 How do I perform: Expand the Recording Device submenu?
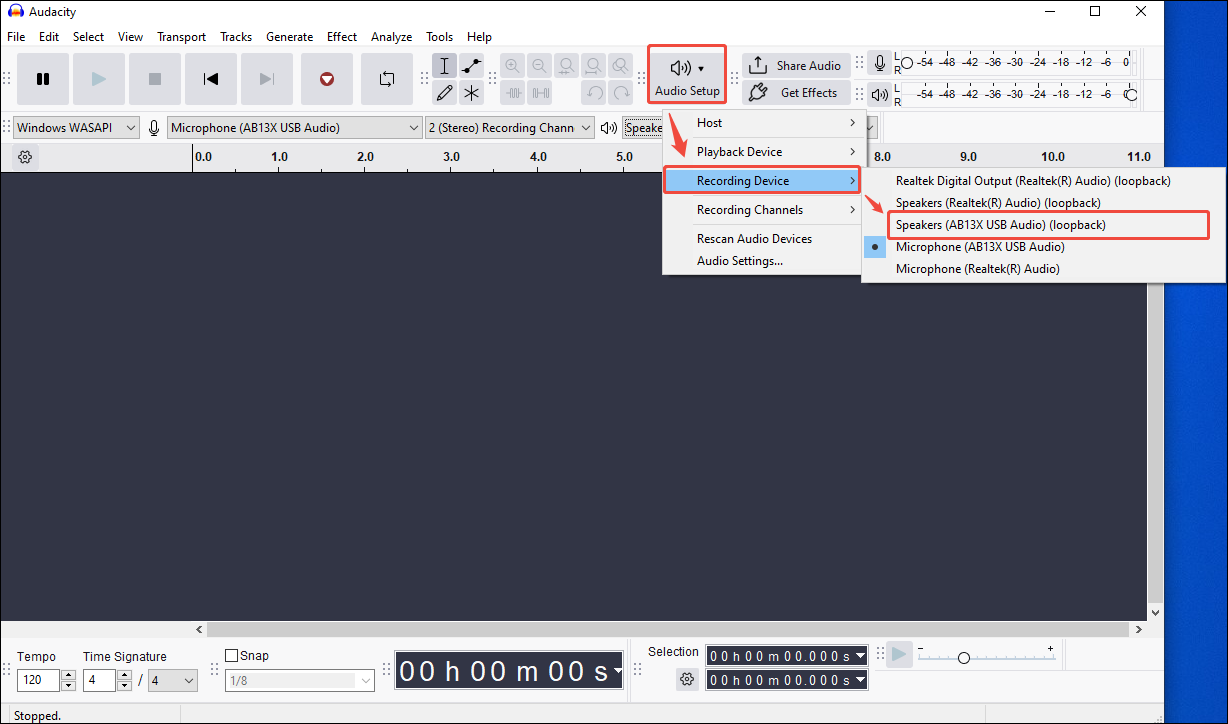click(764, 181)
